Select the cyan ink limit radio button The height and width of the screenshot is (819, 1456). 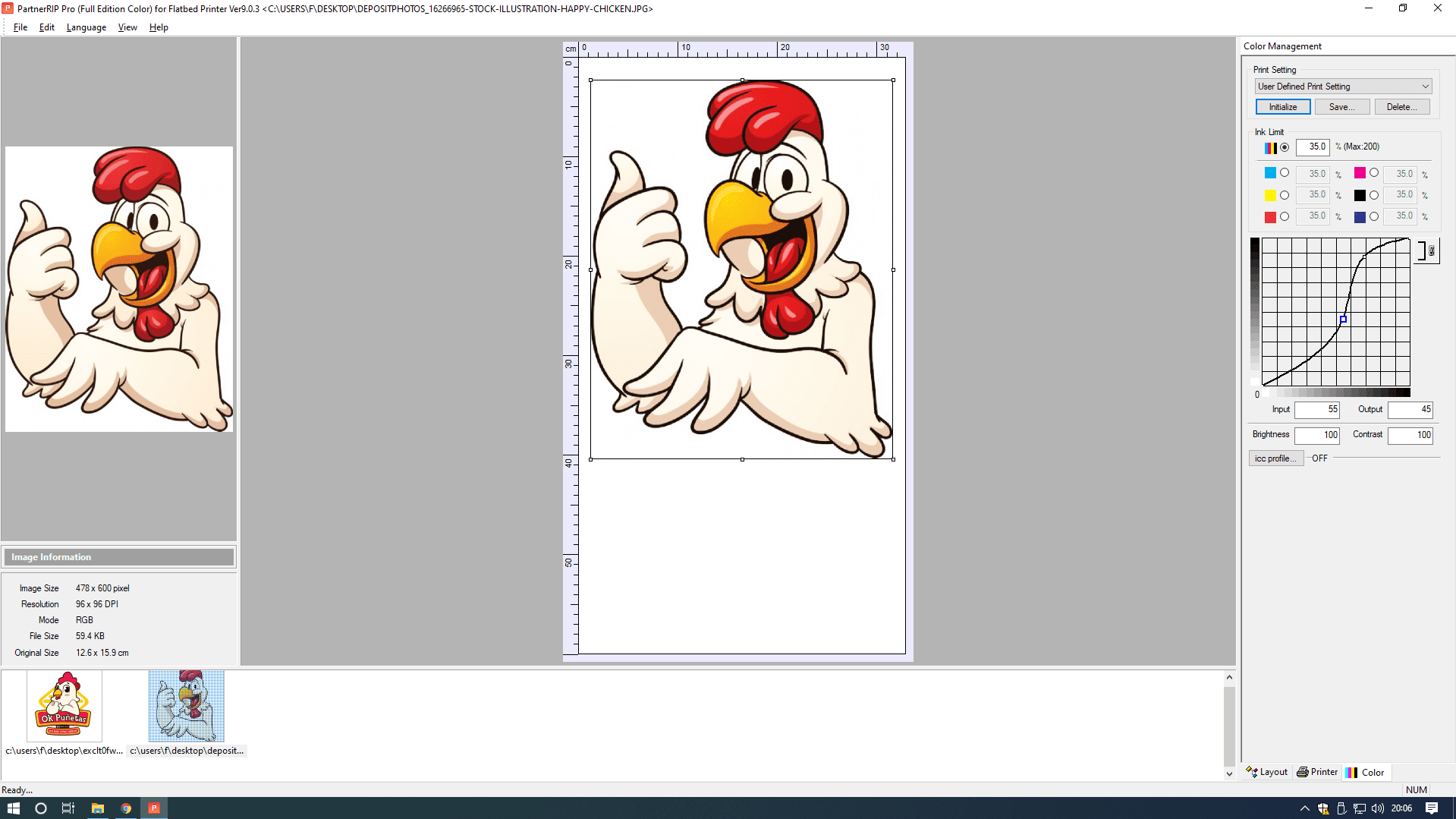coord(1285,173)
